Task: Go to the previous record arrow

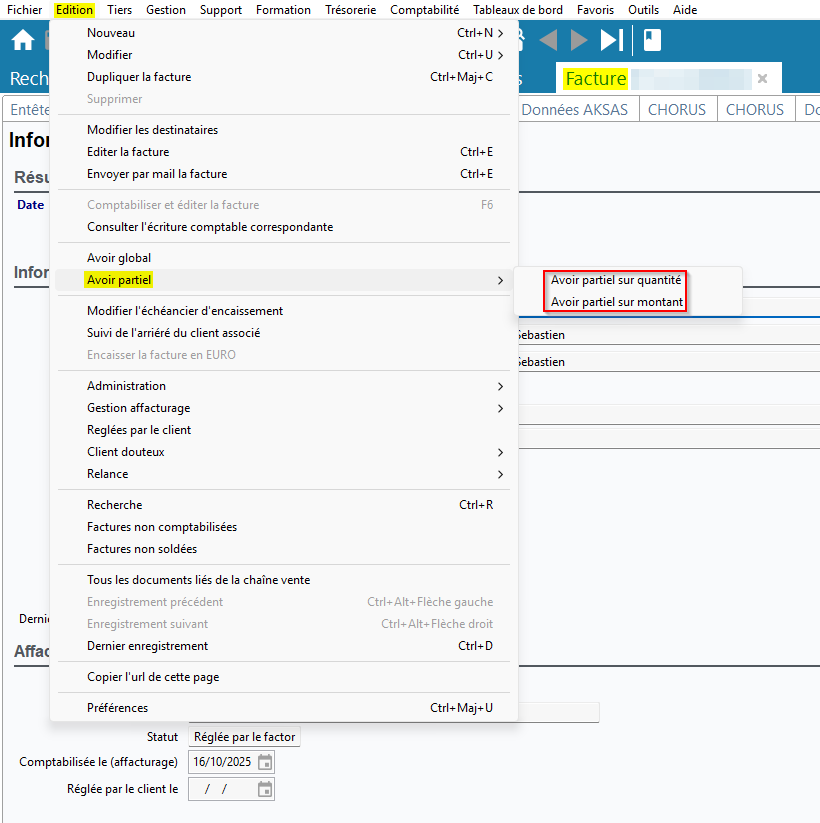Action: 547,41
